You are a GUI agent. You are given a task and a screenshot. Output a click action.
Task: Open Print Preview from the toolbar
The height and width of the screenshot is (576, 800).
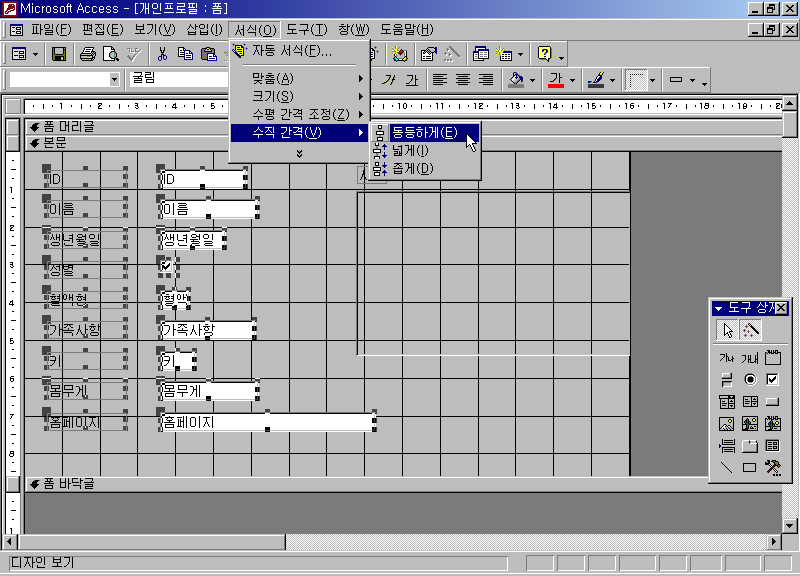pos(111,54)
